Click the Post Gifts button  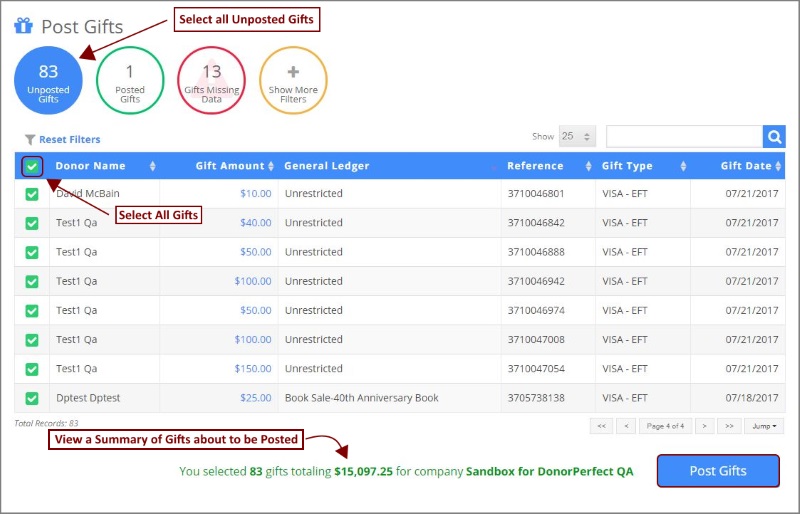pos(718,471)
